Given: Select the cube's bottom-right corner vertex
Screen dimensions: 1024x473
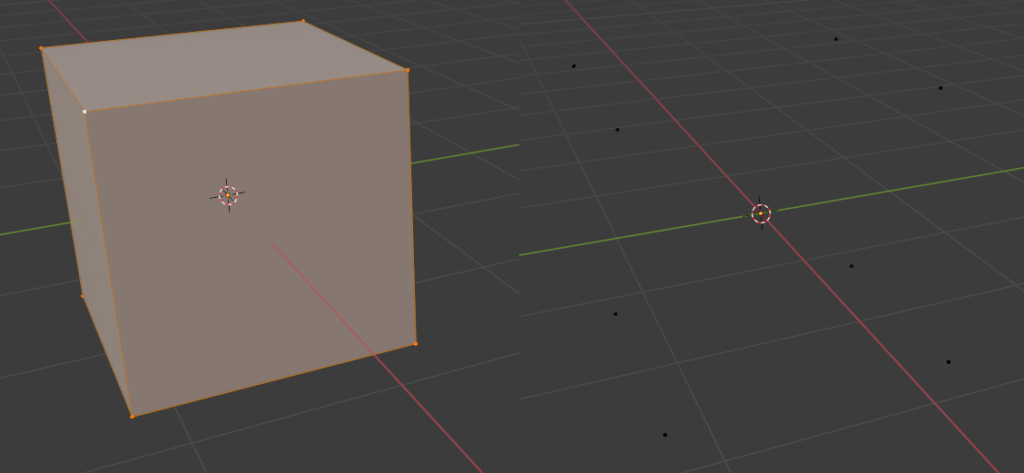Looking at the screenshot, I should pyautogui.click(x=415, y=344).
